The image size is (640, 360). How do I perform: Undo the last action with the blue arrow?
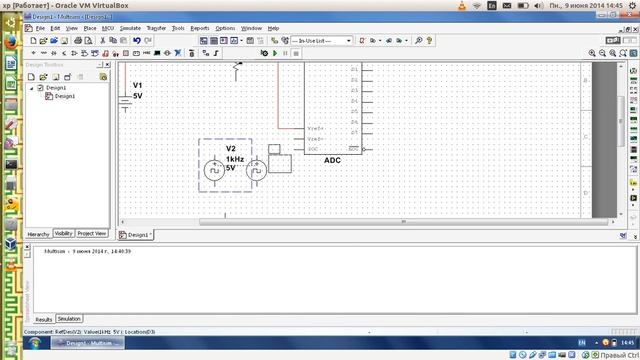point(137,40)
